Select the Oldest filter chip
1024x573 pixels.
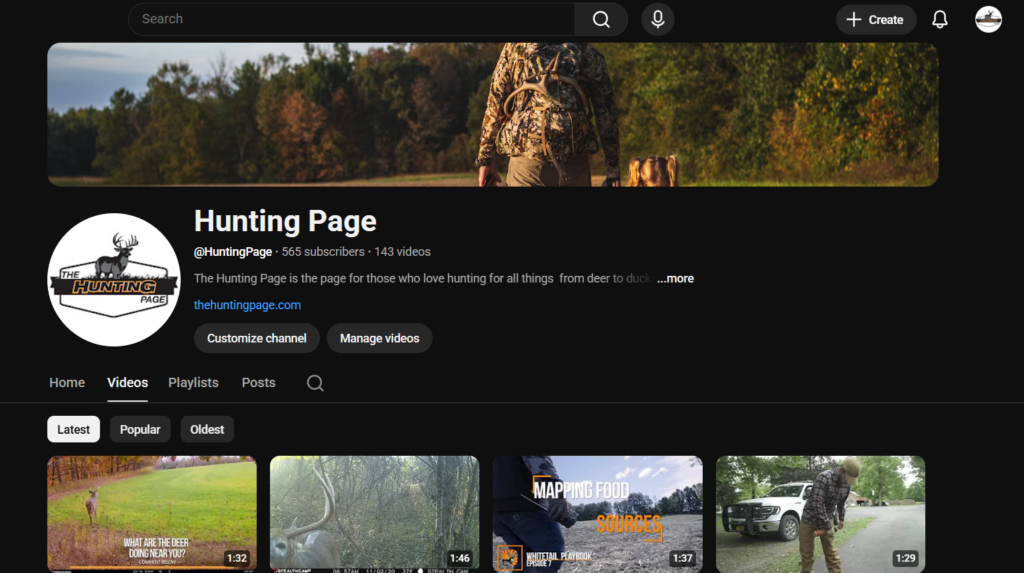click(x=207, y=429)
